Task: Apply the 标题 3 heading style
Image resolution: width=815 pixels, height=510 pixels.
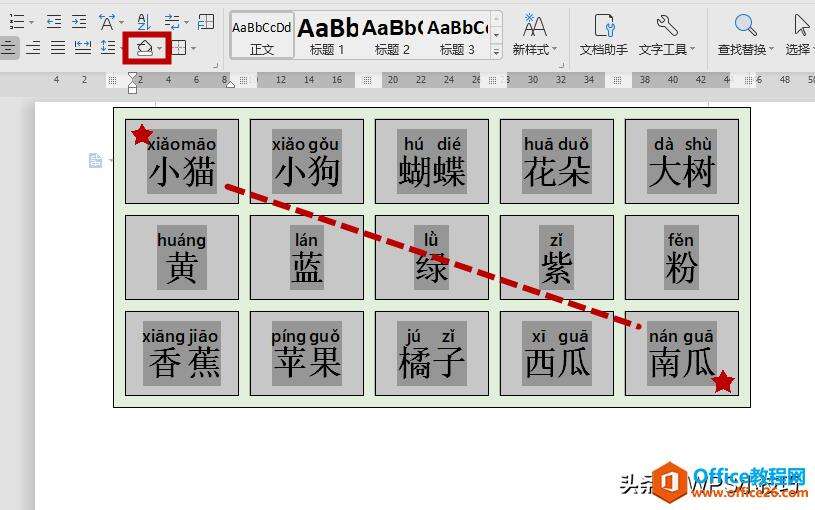Action: pyautogui.click(x=457, y=35)
